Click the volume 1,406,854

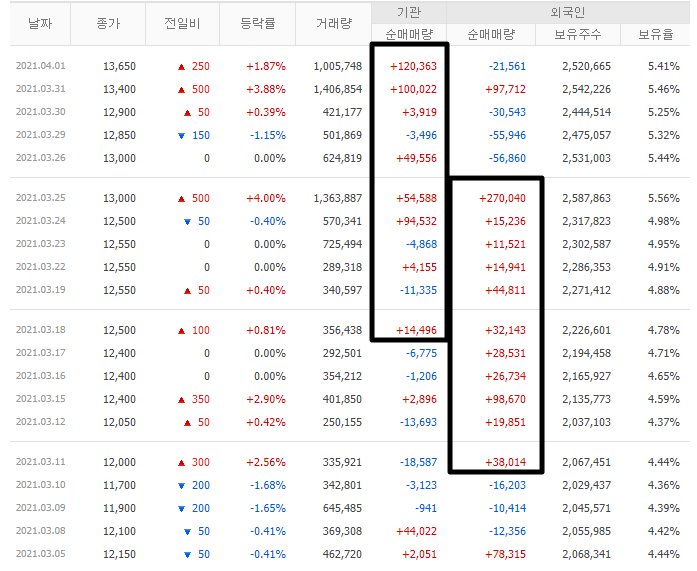tap(337, 89)
